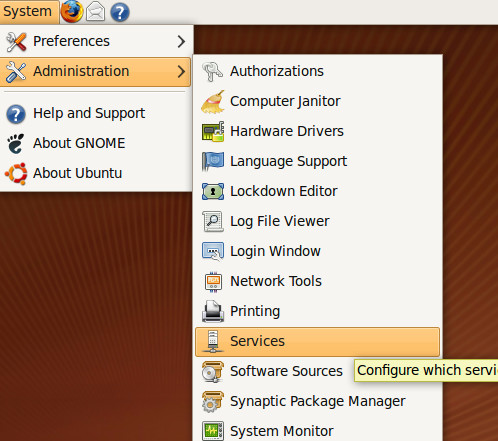Click the Preferences tools icon
Viewport: 498px width, 441px height.
(16, 41)
